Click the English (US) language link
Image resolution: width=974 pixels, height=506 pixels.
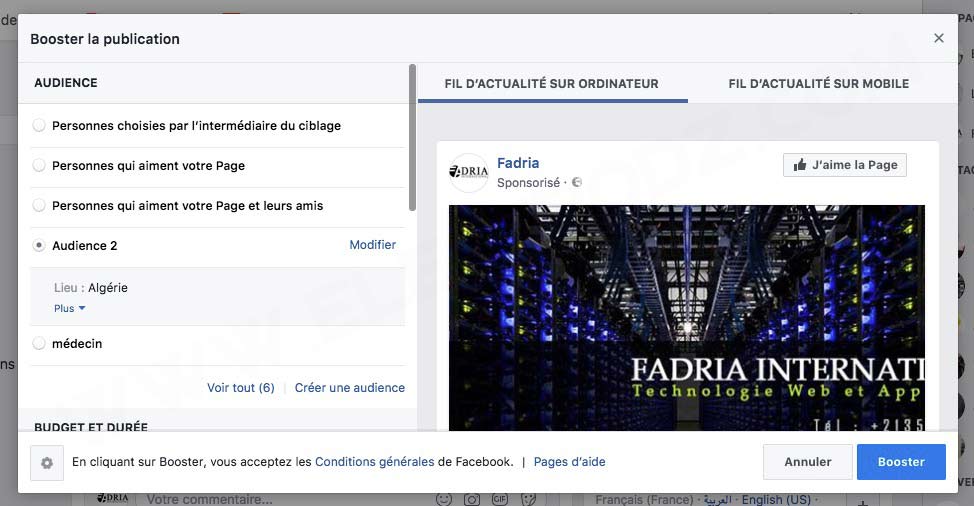pyautogui.click(x=776, y=500)
